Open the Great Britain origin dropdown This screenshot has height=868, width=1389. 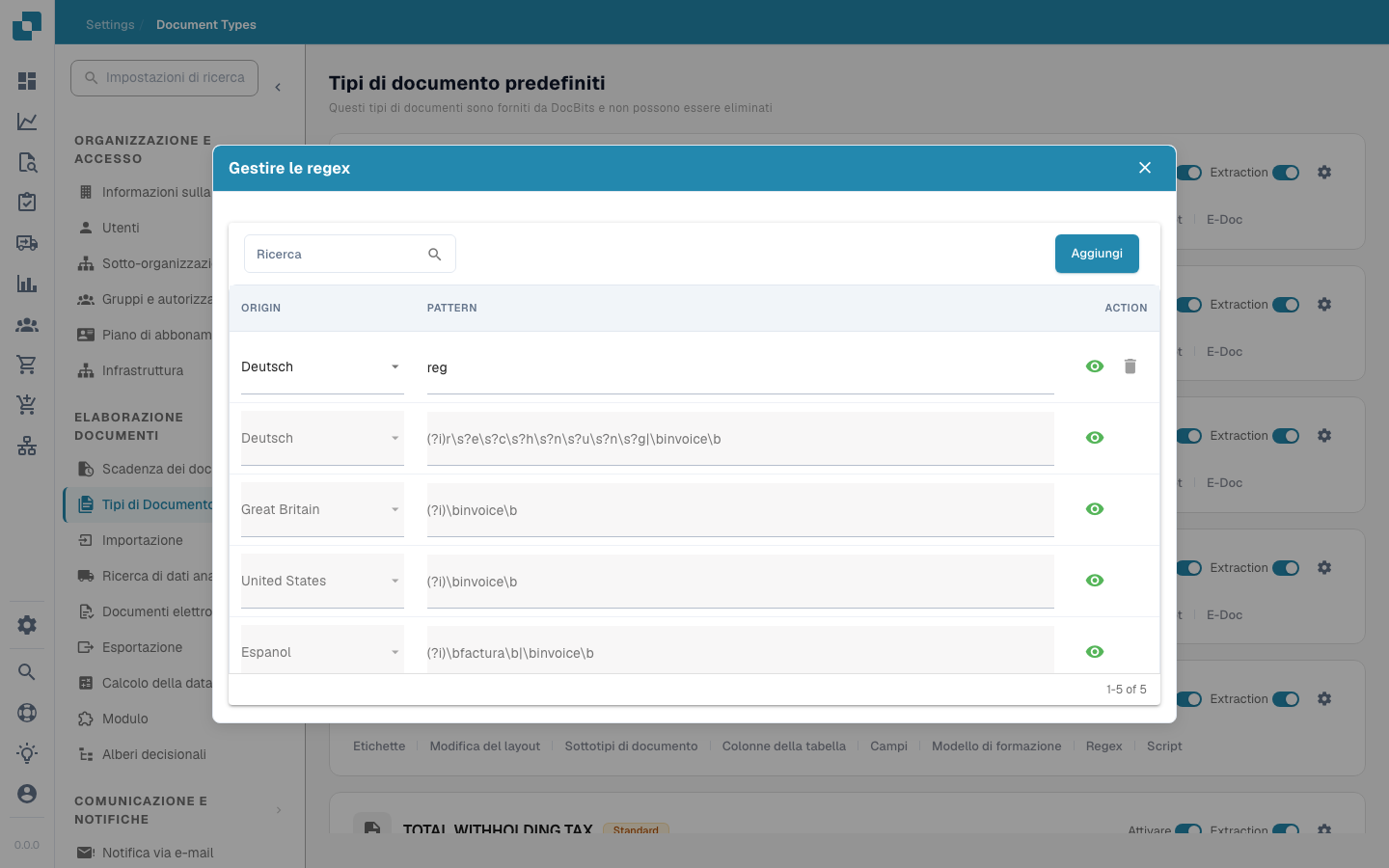coord(322,510)
